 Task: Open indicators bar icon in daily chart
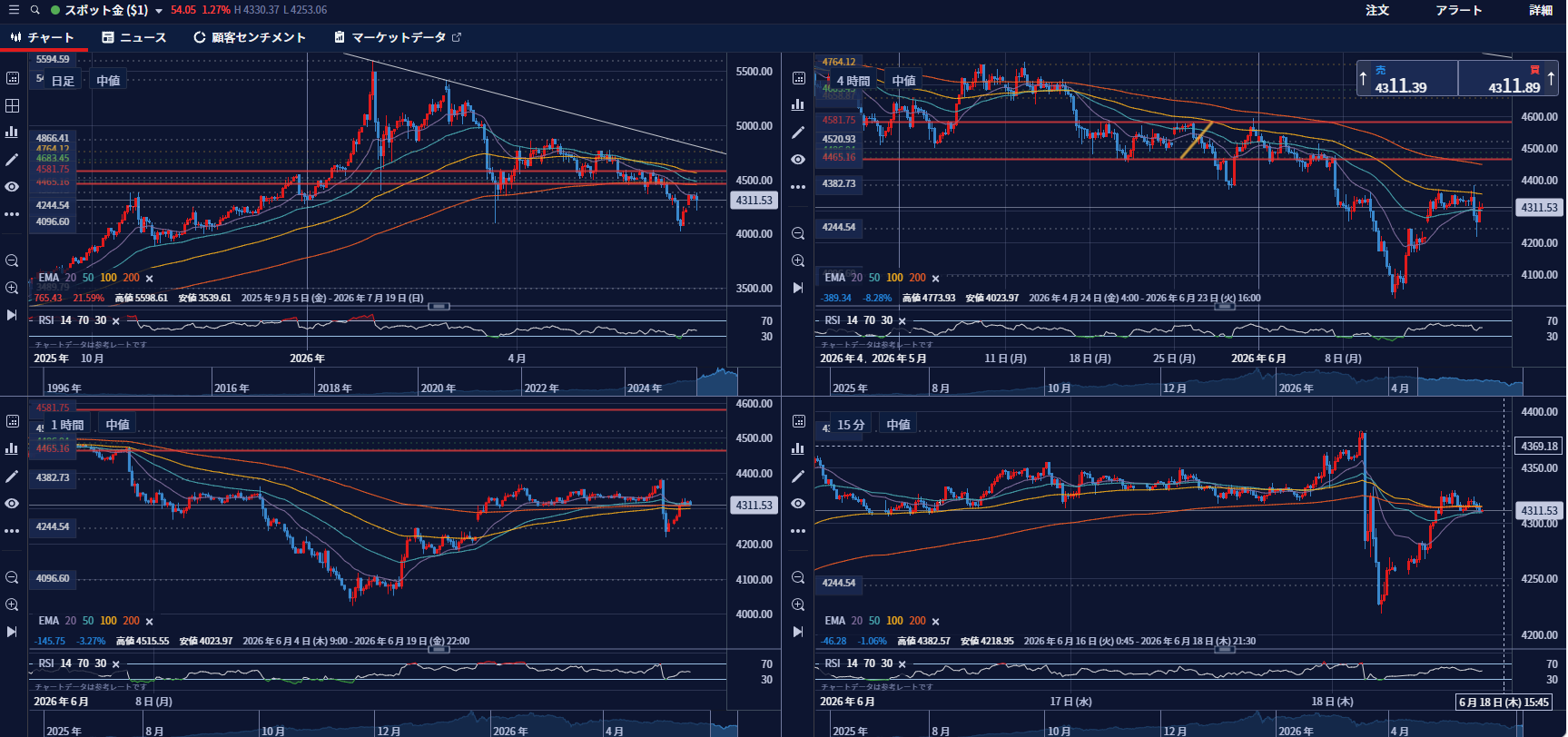click(12, 133)
